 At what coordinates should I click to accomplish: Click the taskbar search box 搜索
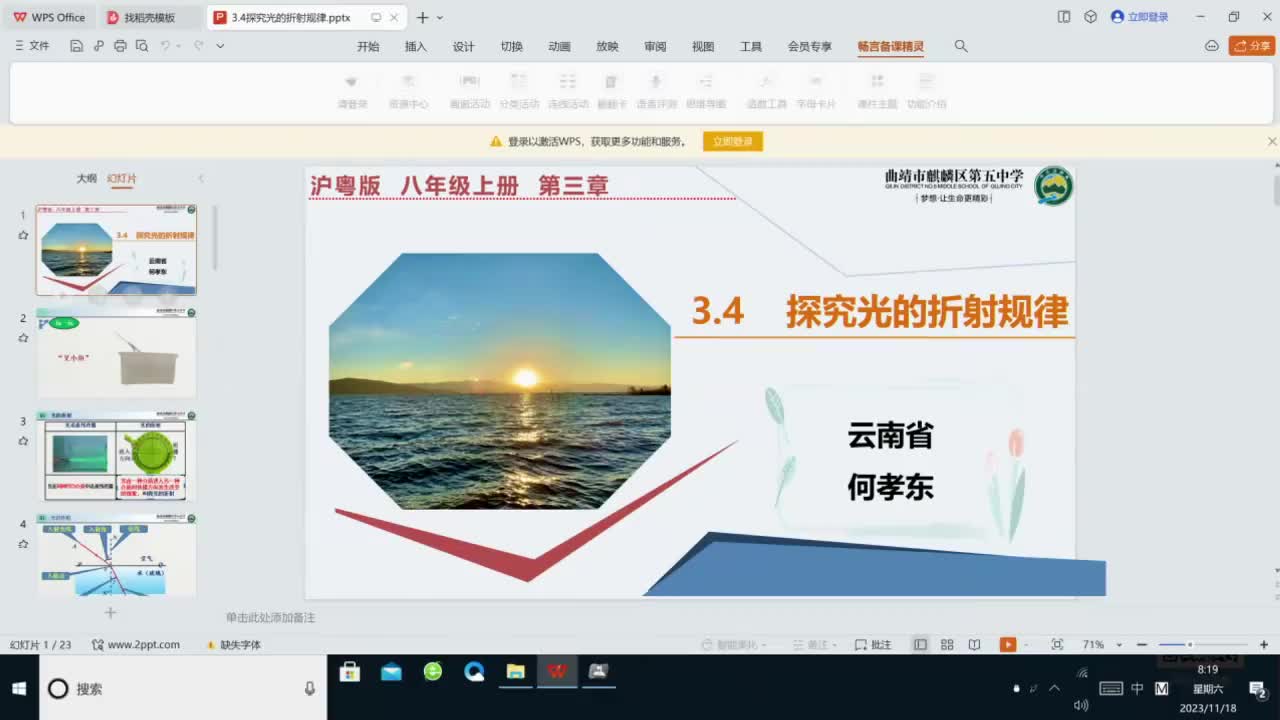tap(183, 689)
